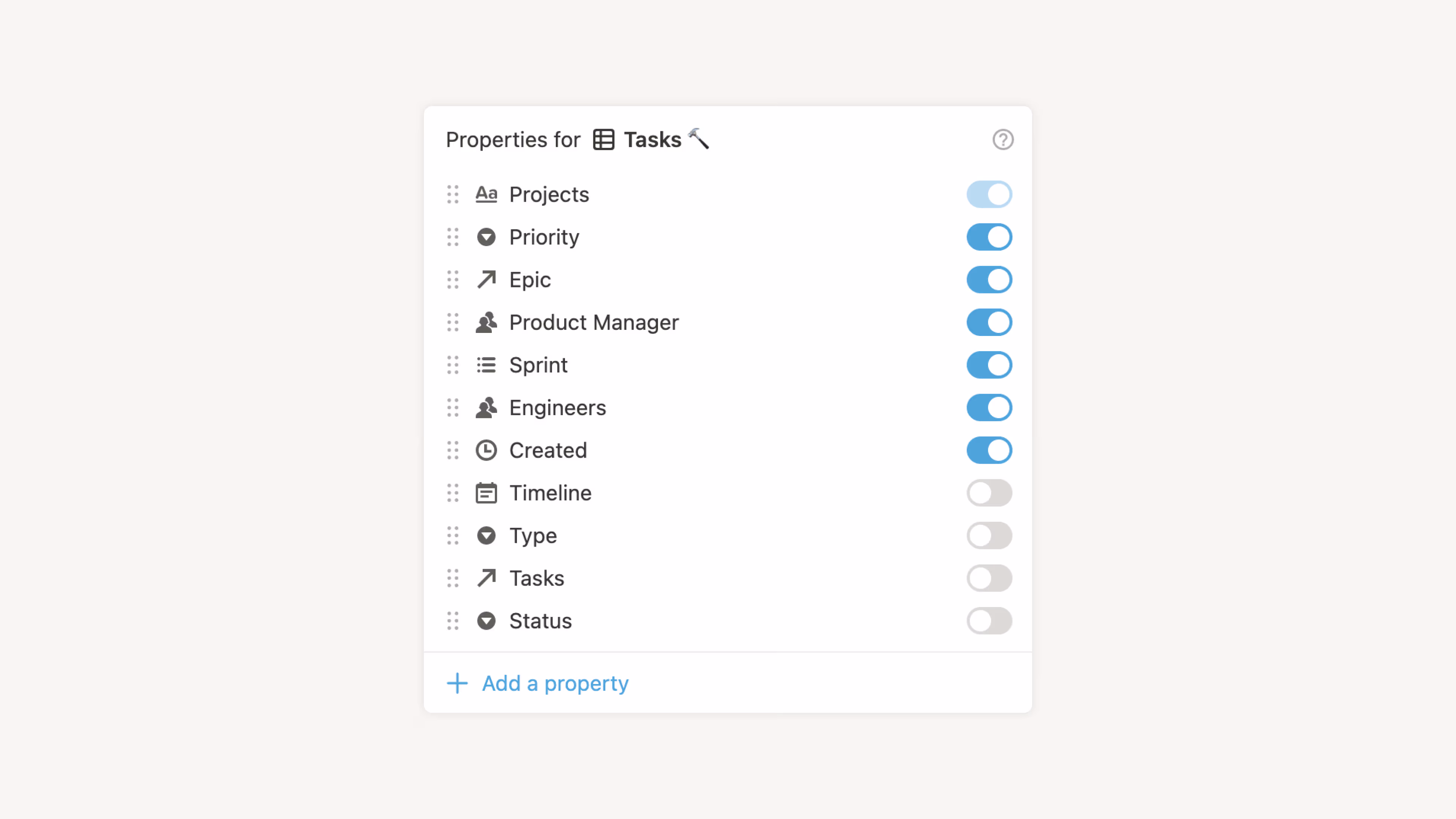
Task: Enable the Timeline property toggle
Action: click(x=989, y=493)
